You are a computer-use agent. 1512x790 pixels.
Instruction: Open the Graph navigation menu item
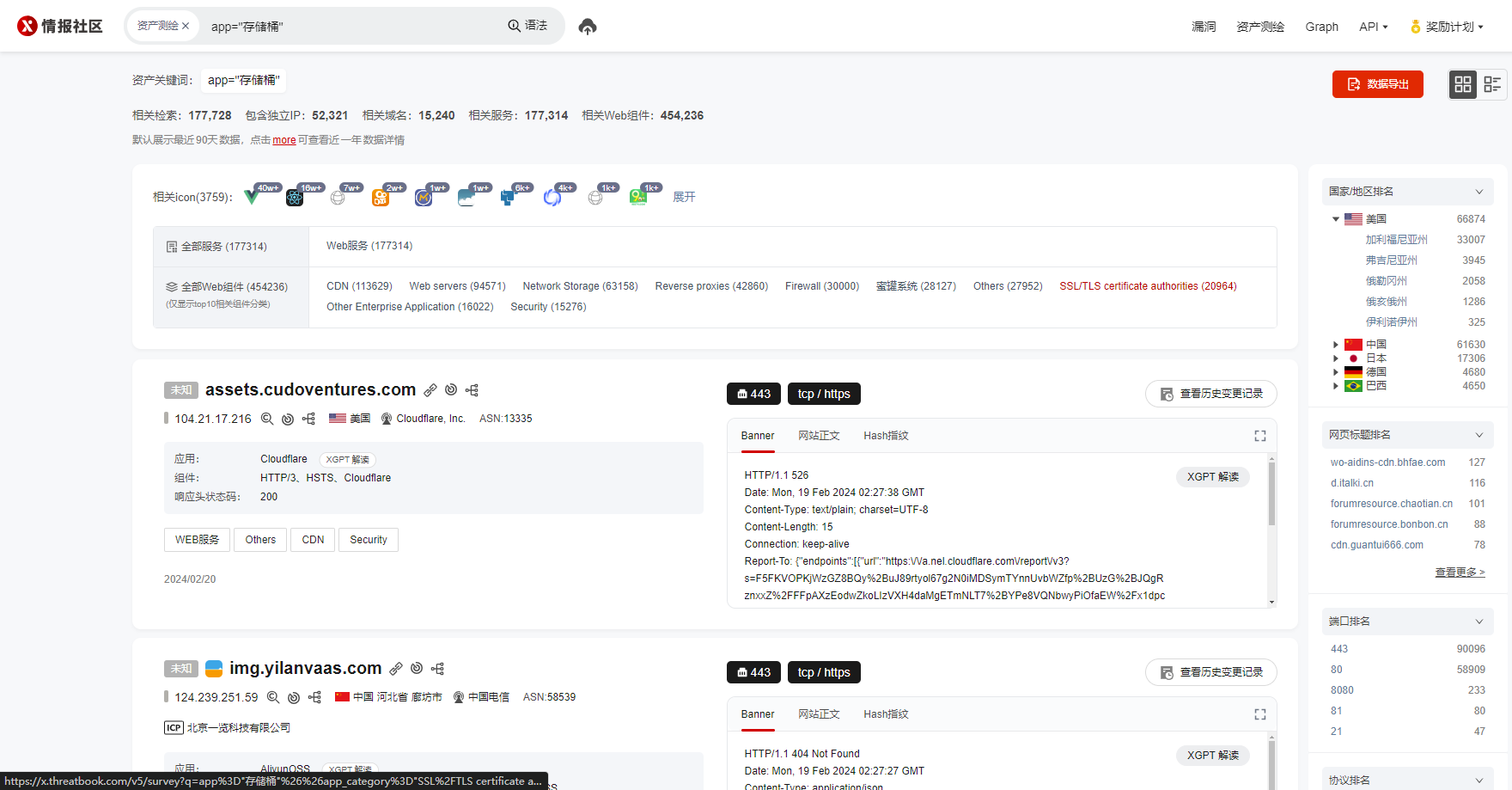click(1321, 27)
